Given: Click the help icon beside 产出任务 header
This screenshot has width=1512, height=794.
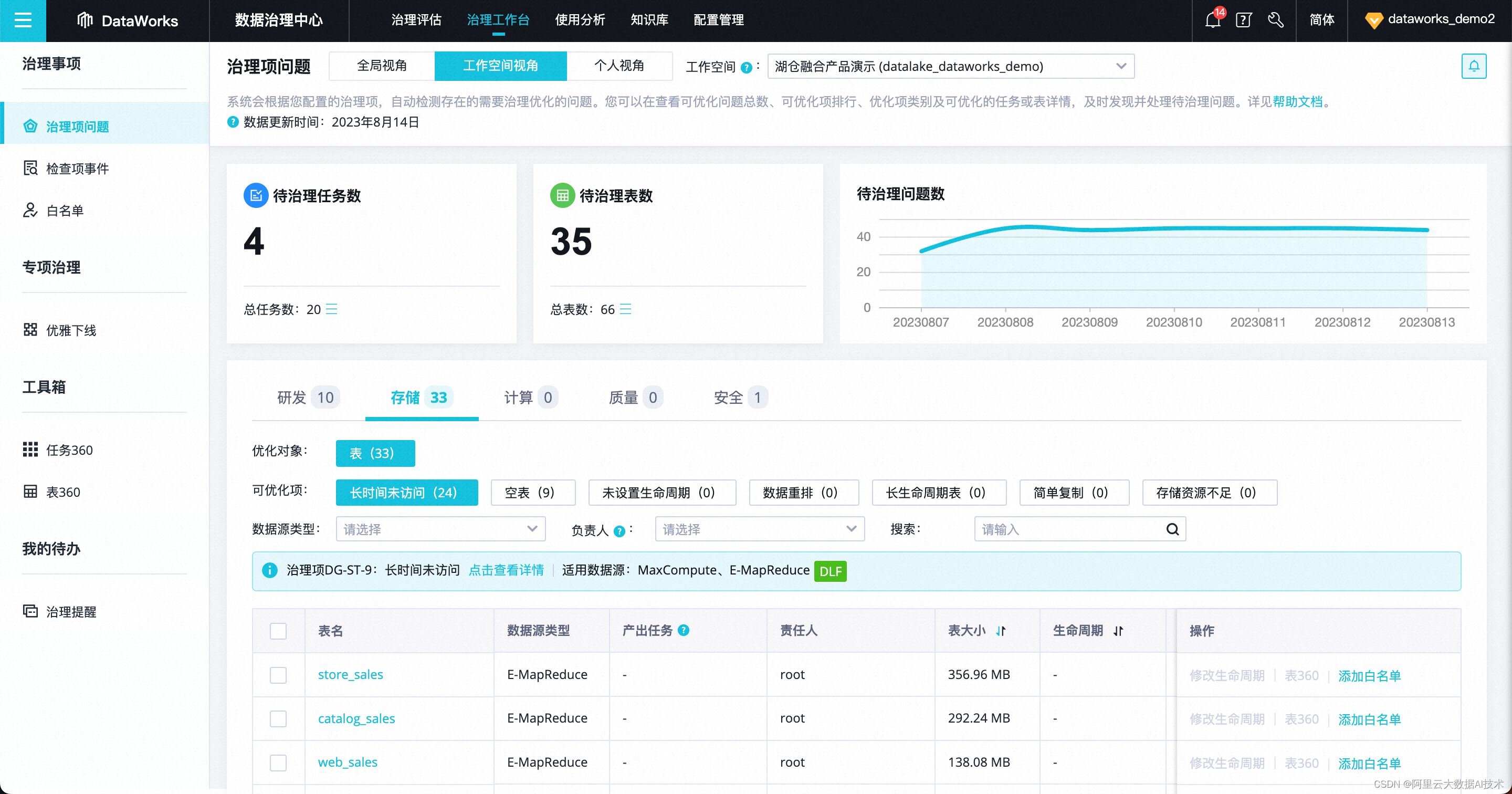Looking at the screenshot, I should coord(683,630).
